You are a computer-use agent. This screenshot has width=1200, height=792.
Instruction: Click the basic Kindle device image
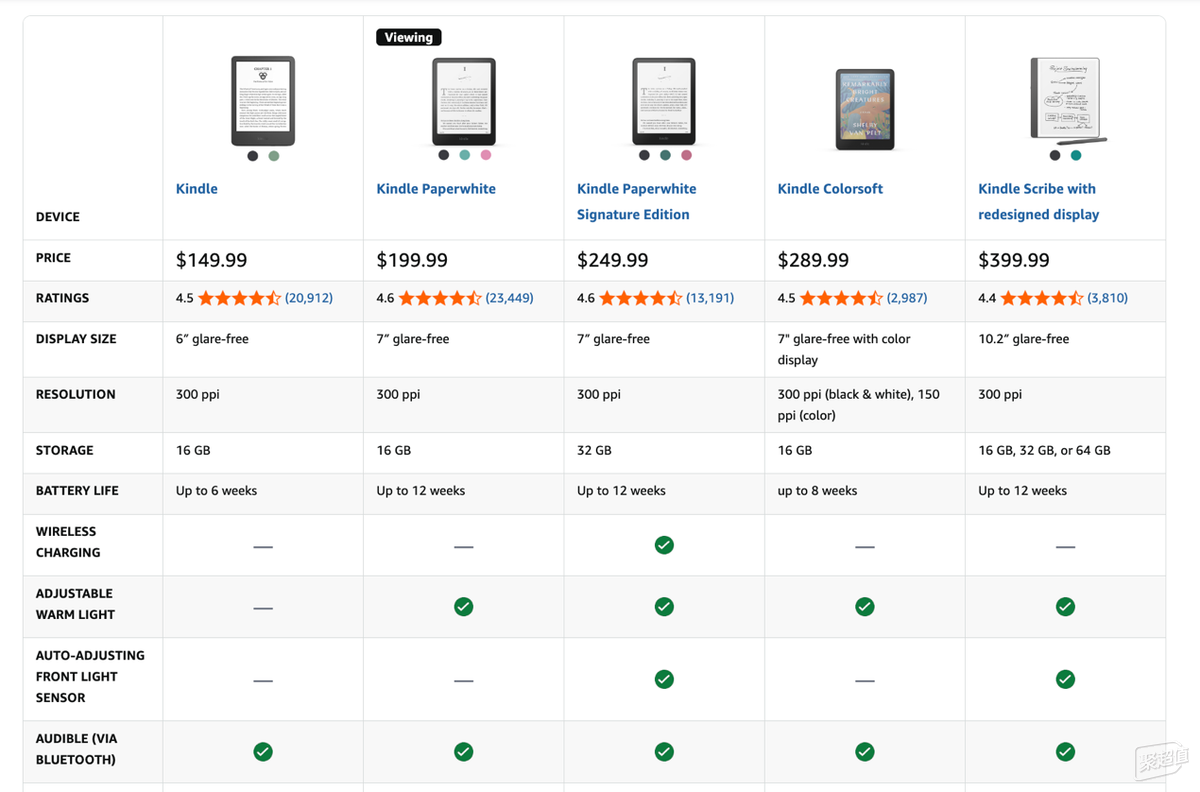[263, 101]
